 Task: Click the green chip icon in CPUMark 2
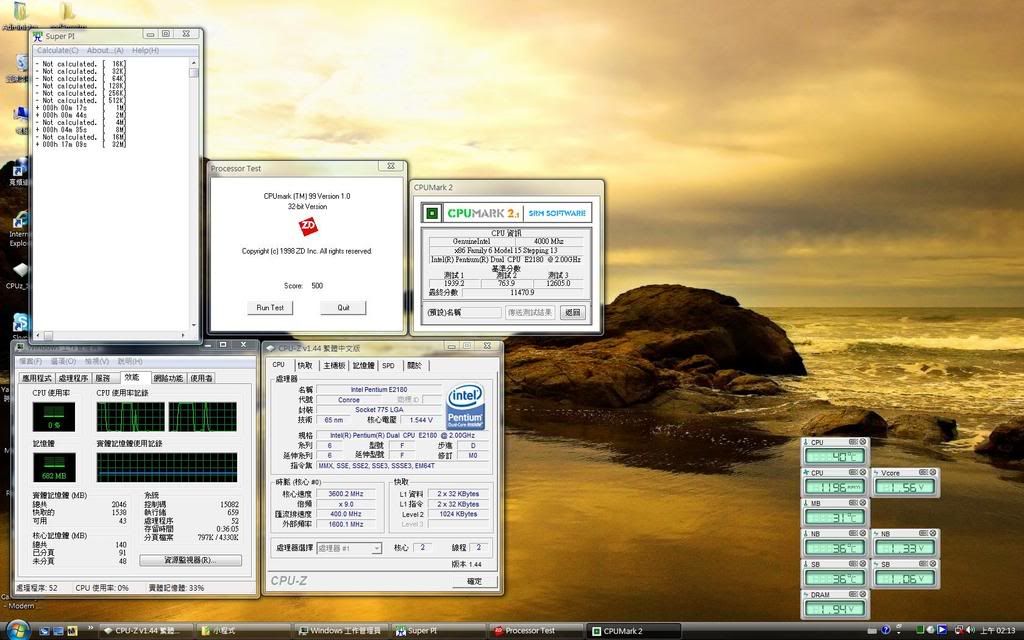click(432, 213)
